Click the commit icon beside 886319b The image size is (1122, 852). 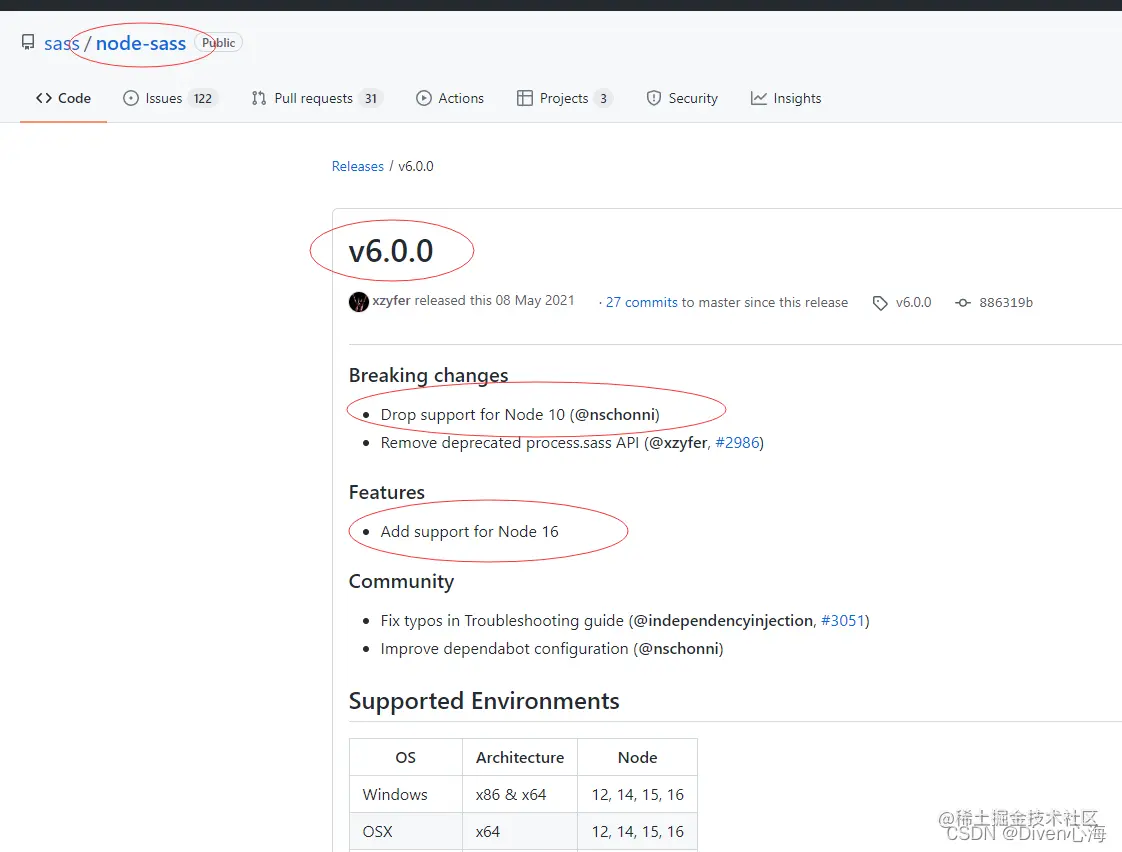coord(963,303)
